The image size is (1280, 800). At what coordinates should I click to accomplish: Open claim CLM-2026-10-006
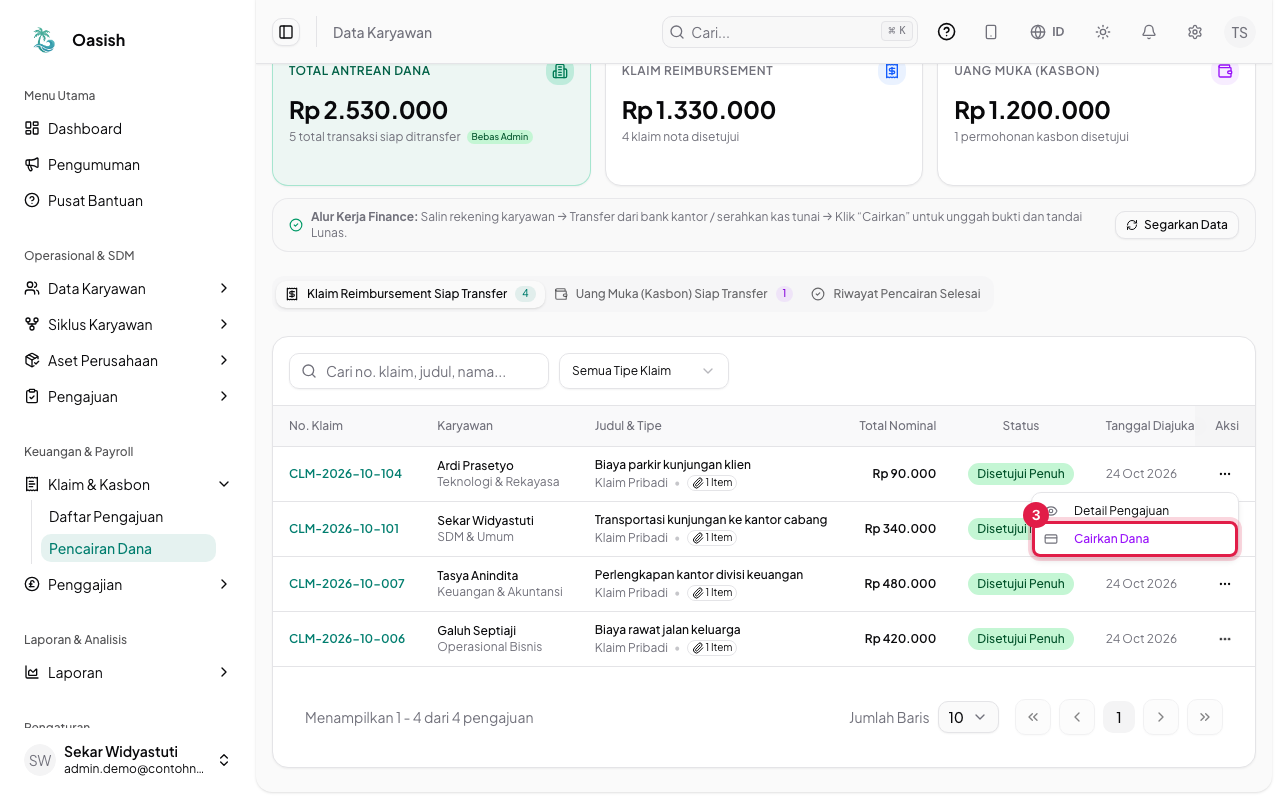(347, 639)
